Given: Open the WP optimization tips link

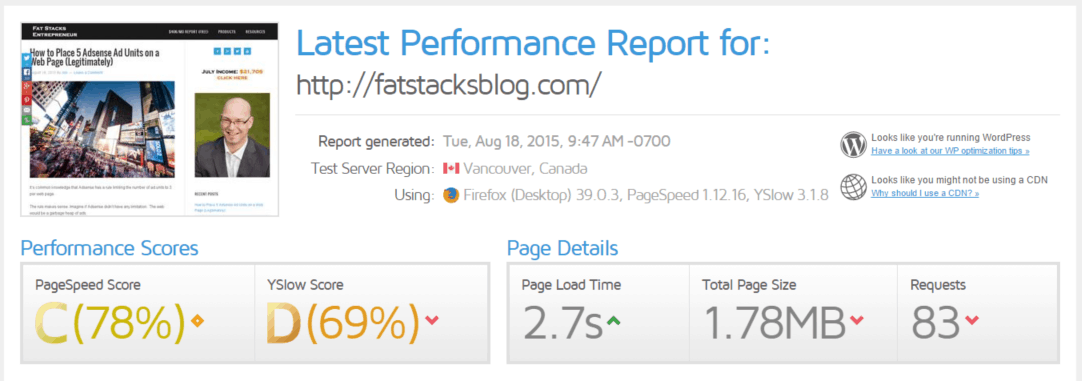Looking at the screenshot, I should 950,150.
